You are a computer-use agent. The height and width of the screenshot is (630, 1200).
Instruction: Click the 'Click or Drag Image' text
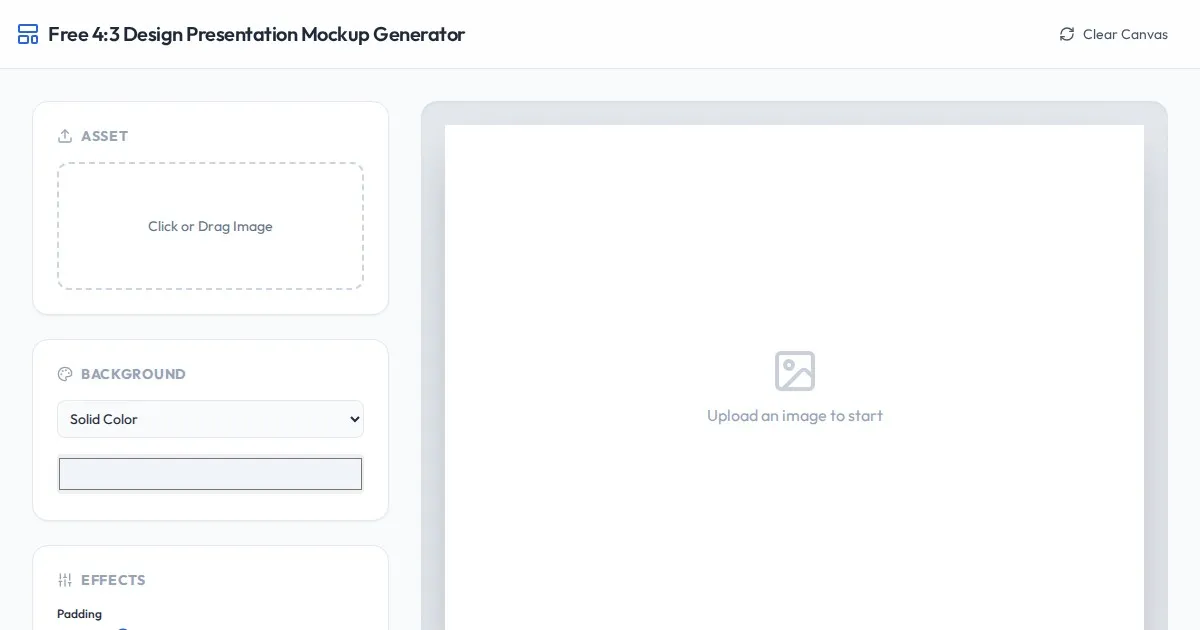210,226
